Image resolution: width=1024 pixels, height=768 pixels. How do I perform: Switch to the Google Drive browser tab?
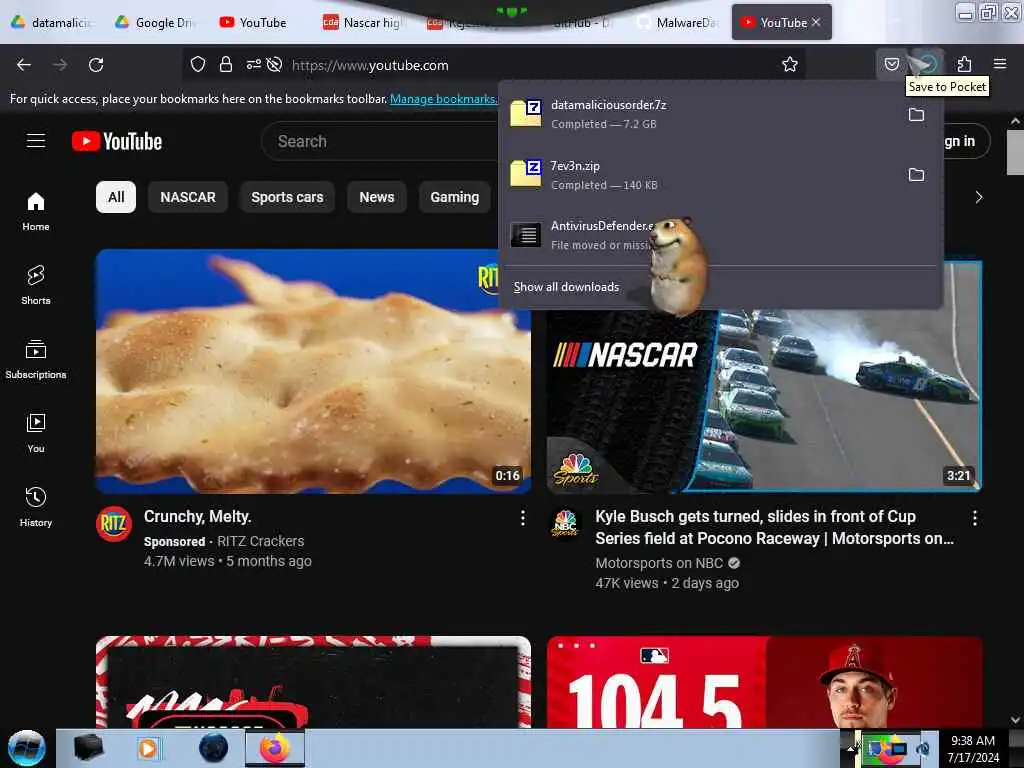[157, 23]
